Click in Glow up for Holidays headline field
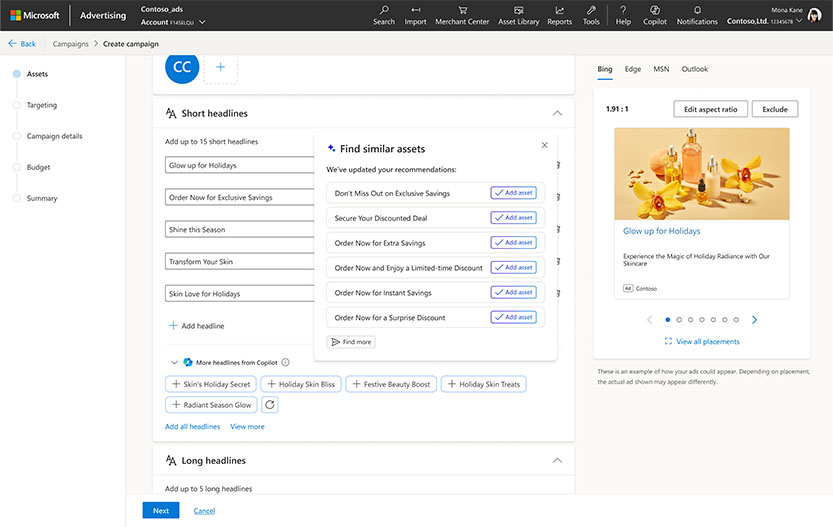The height and width of the screenshot is (527, 833). point(240,165)
